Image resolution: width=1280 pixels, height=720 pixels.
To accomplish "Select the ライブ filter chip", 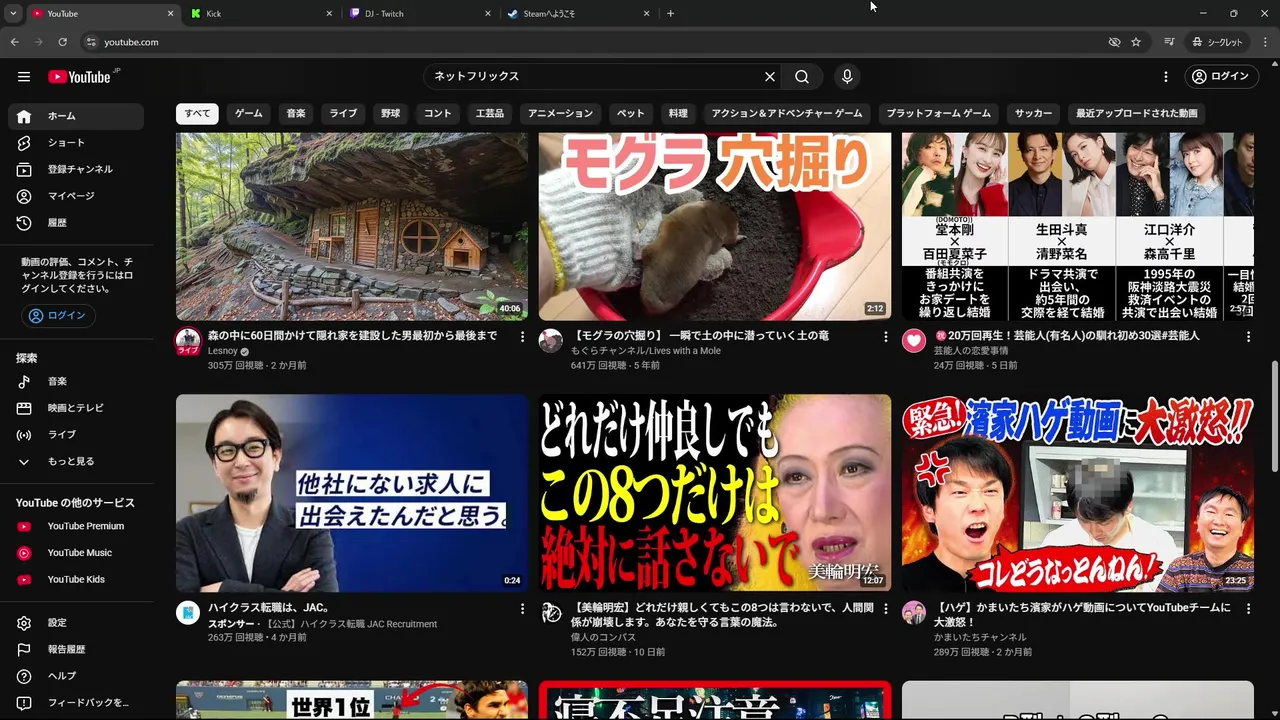I will (x=343, y=114).
